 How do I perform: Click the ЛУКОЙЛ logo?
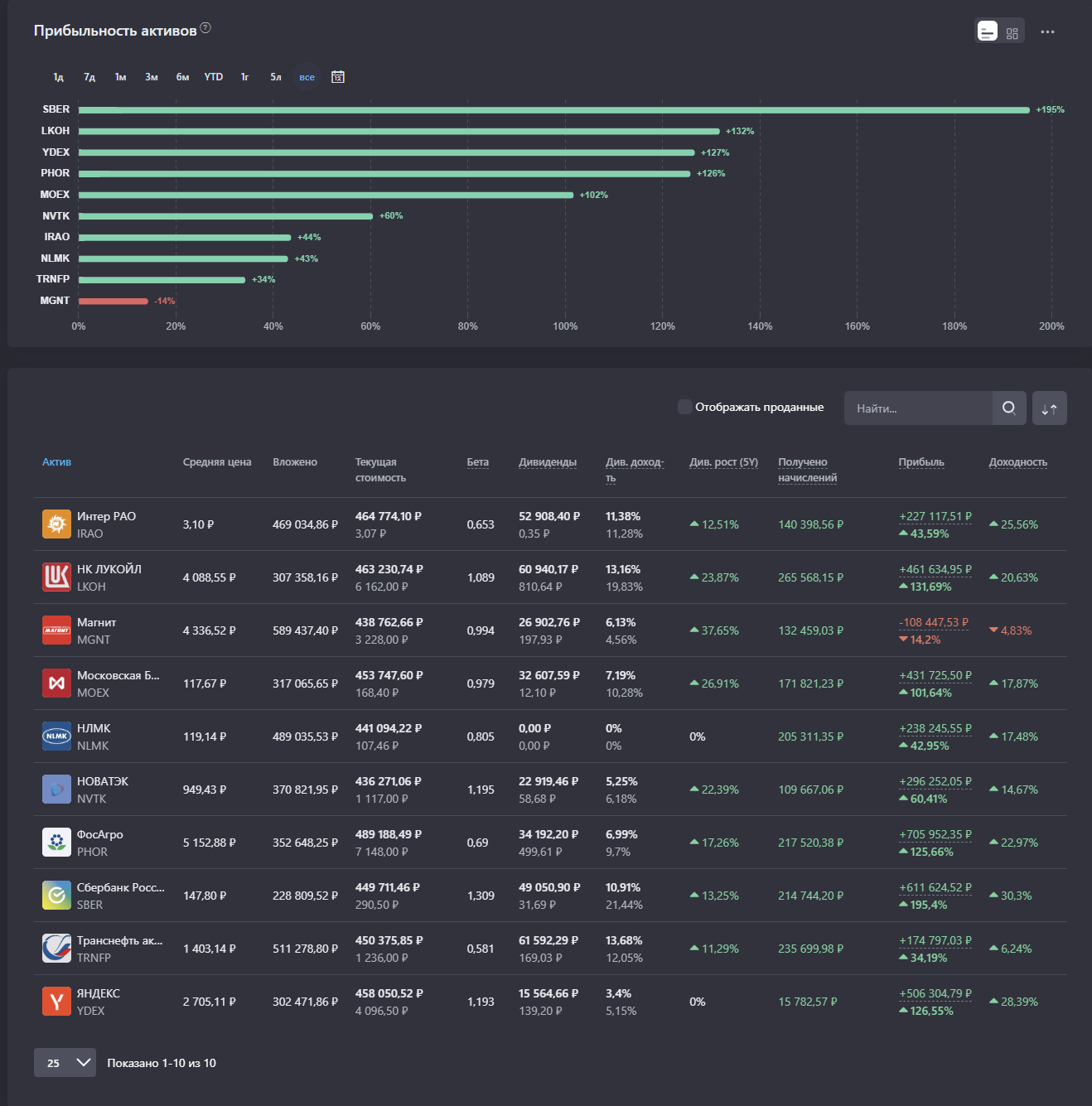pyautogui.click(x=56, y=577)
